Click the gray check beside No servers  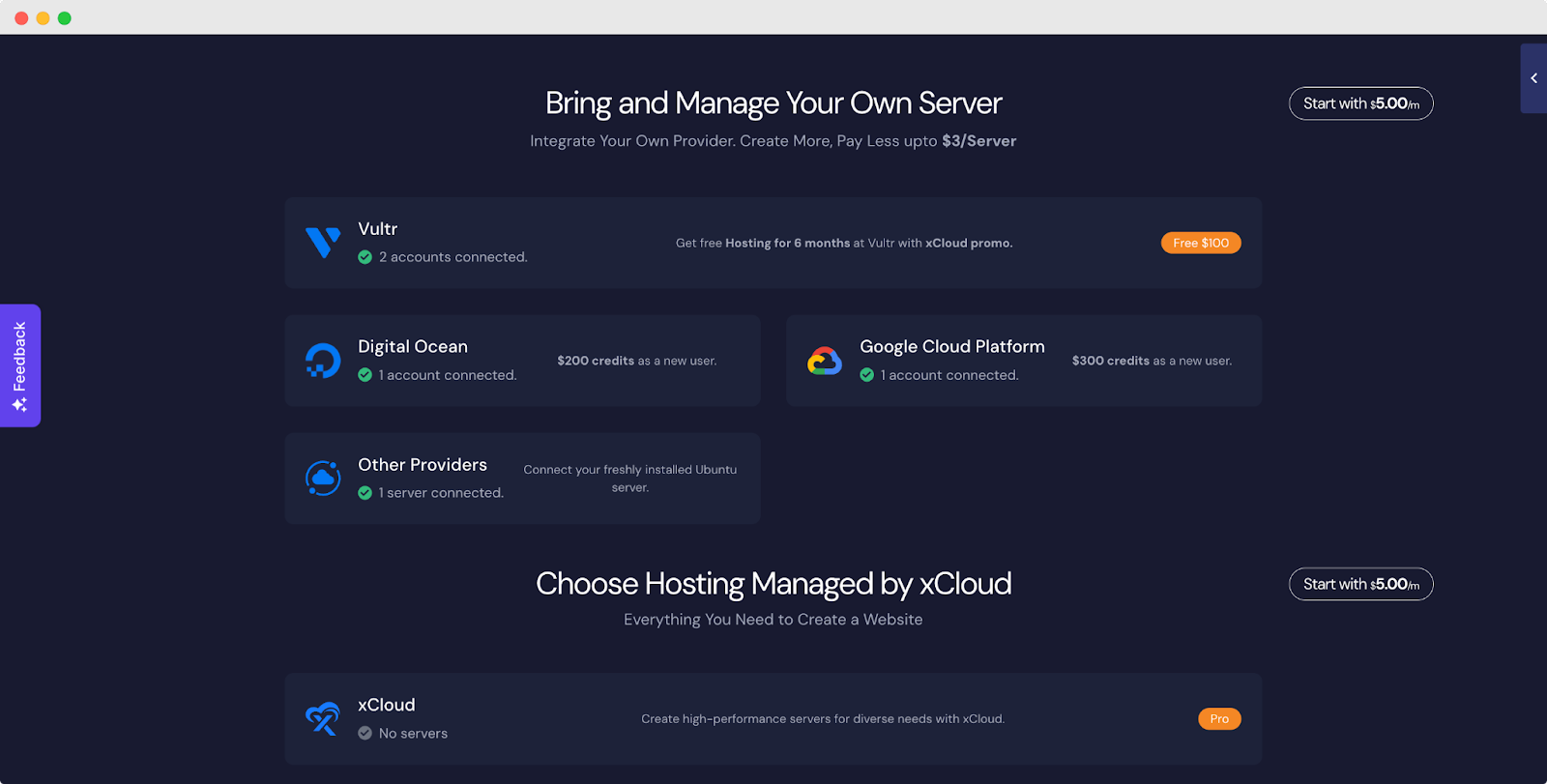(365, 733)
